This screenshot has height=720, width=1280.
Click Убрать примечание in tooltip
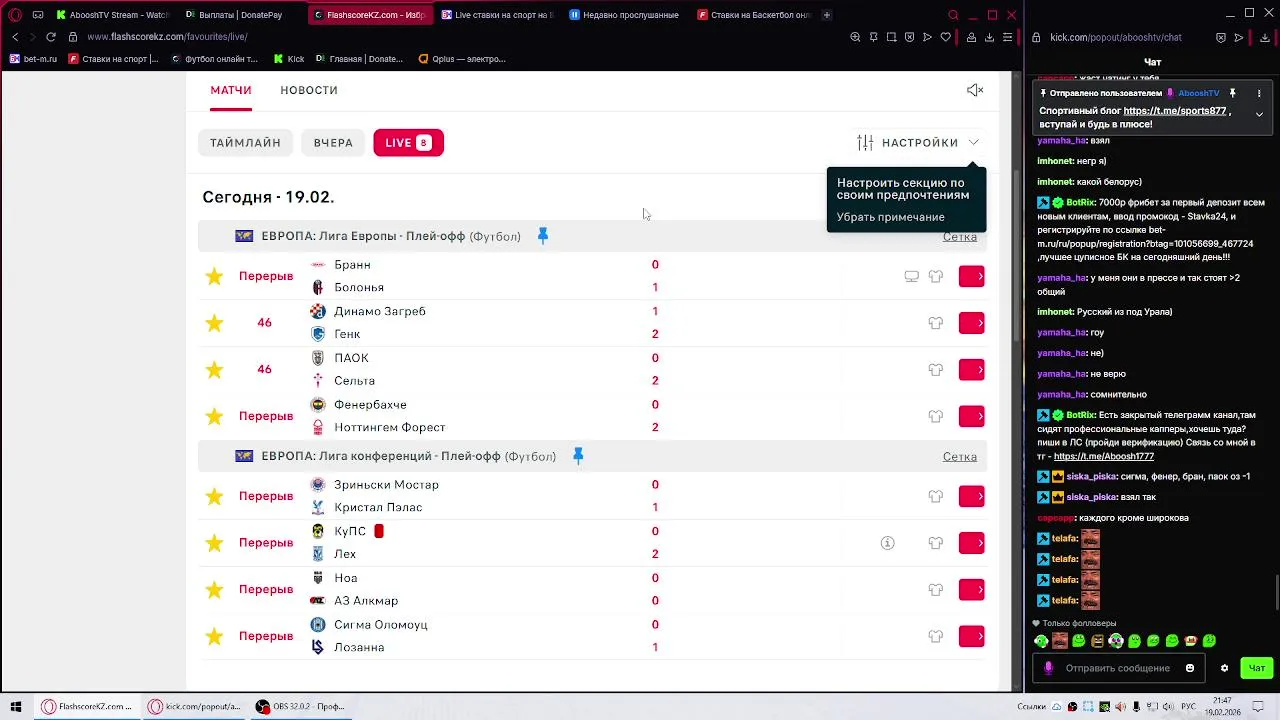890,217
